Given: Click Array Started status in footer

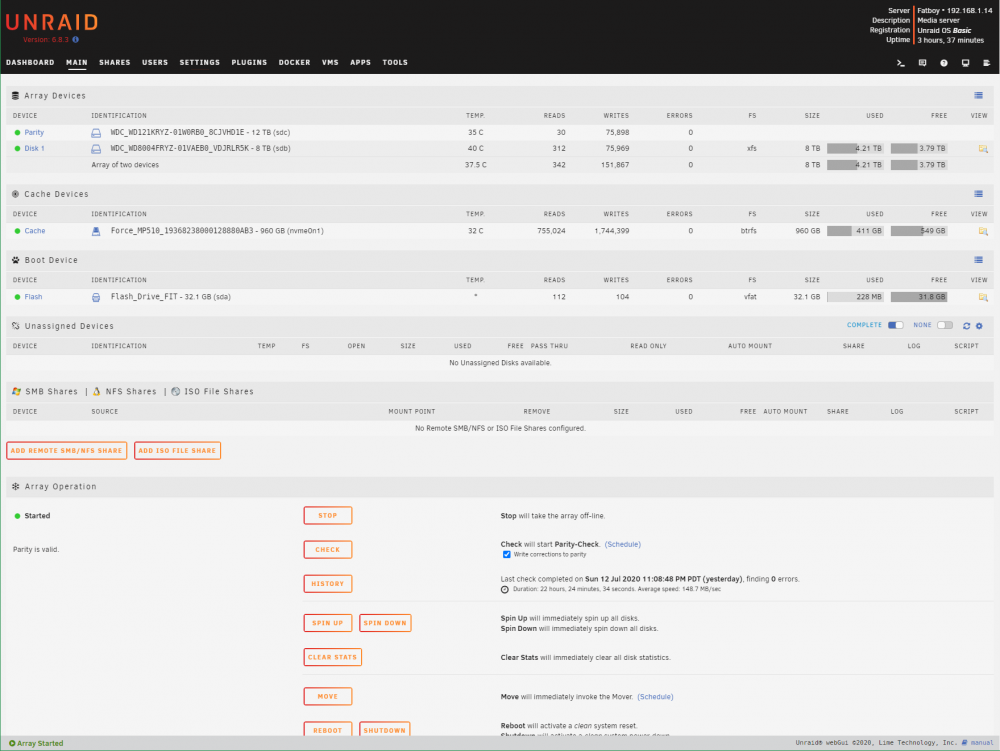Looking at the screenshot, I should coord(36,743).
